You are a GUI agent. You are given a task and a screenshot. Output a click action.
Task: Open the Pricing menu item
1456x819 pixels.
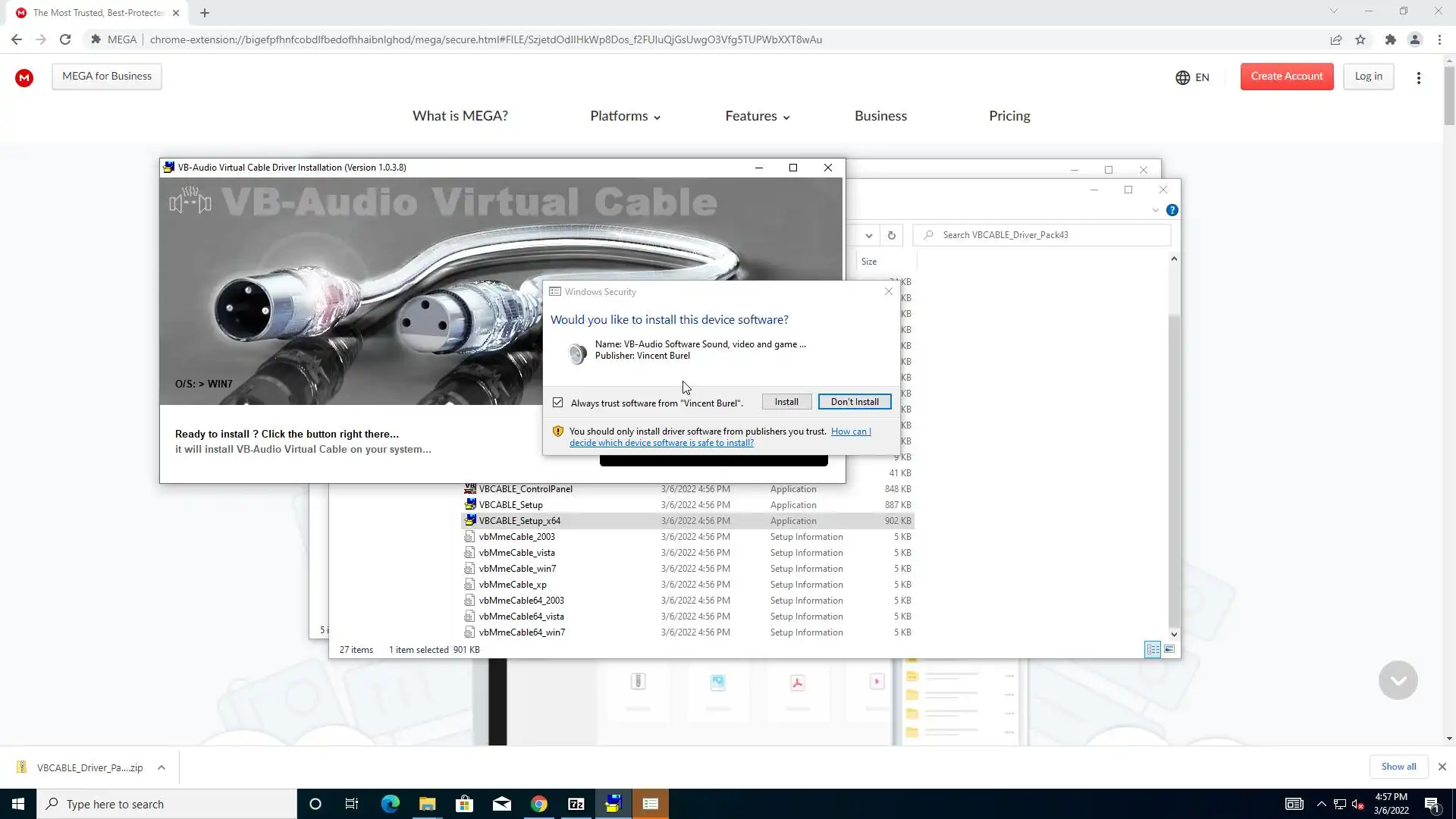click(1009, 116)
